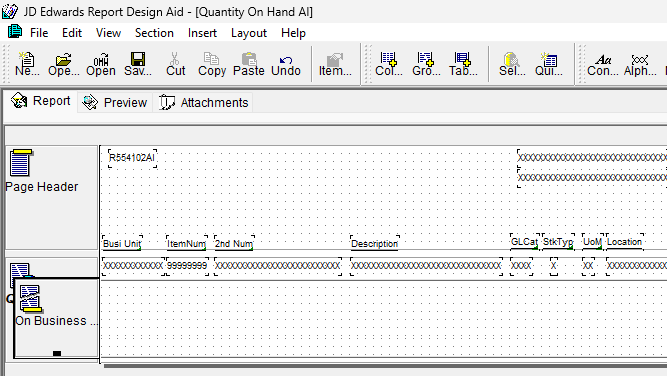Viewport: 667px width, 376px height.
Task: Open the Quick Properties Qui... tool
Action: [x=549, y=64]
